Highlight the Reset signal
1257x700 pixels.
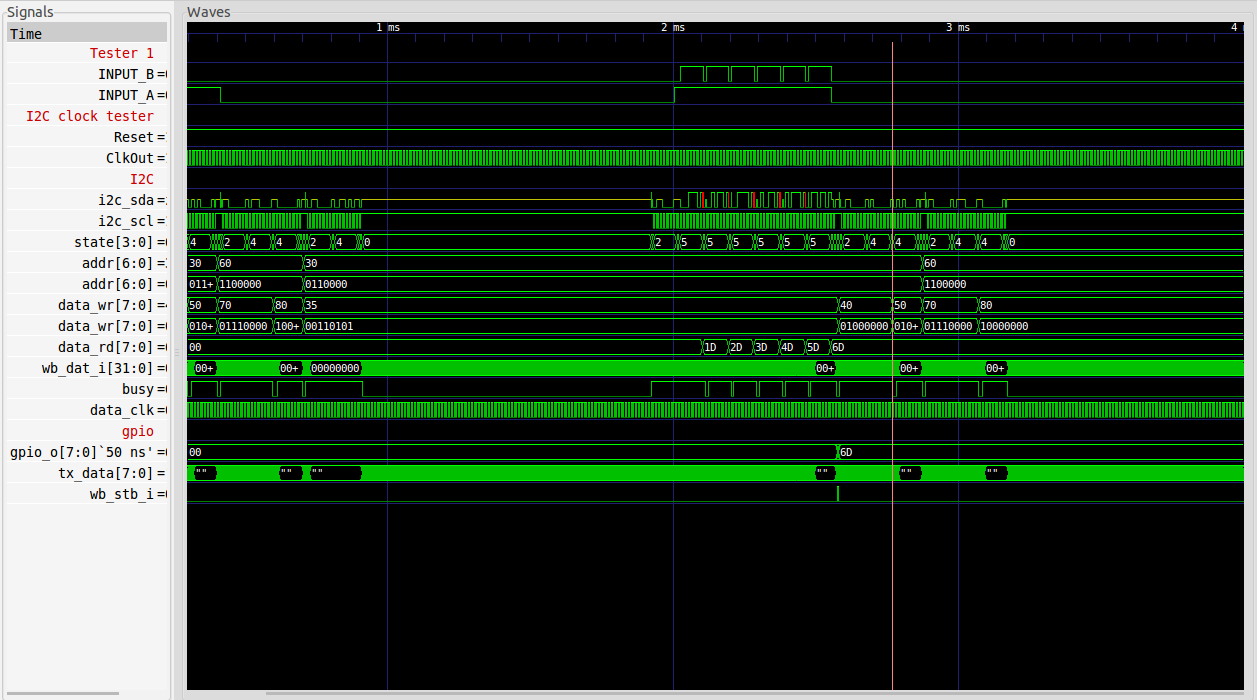134,137
